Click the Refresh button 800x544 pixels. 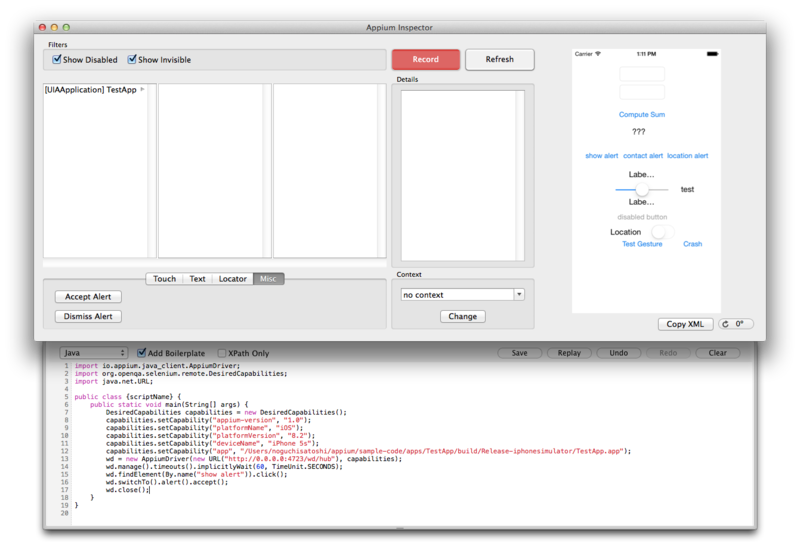pos(499,59)
